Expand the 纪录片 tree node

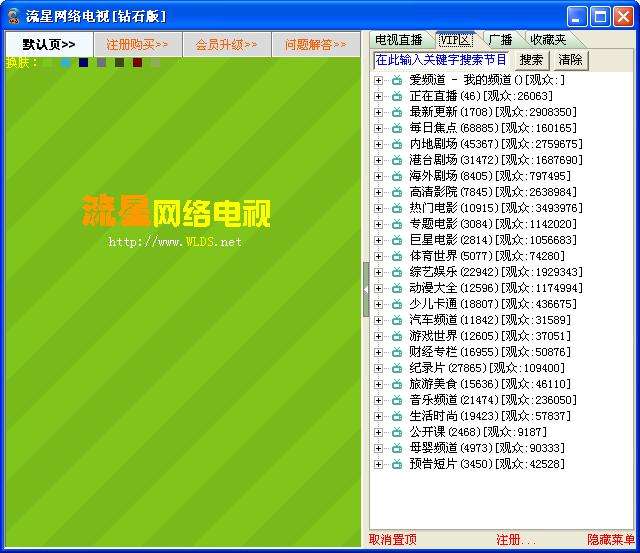(379, 368)
